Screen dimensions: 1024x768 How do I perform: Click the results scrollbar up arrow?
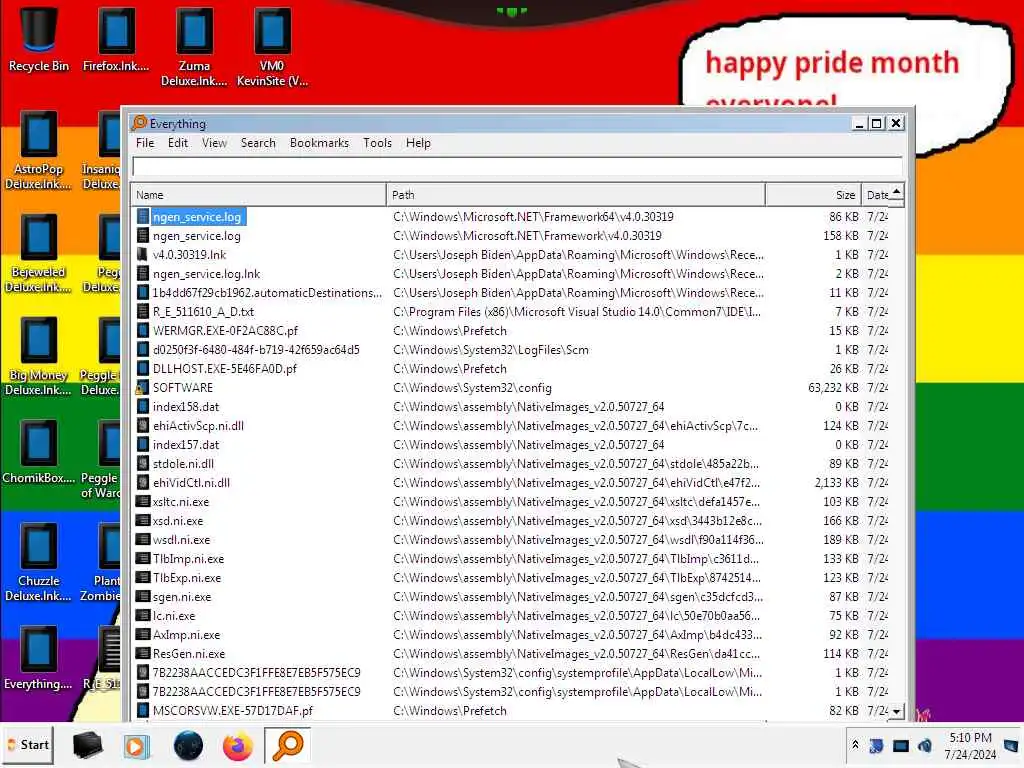pyautogui.click(x=897, y=191)
